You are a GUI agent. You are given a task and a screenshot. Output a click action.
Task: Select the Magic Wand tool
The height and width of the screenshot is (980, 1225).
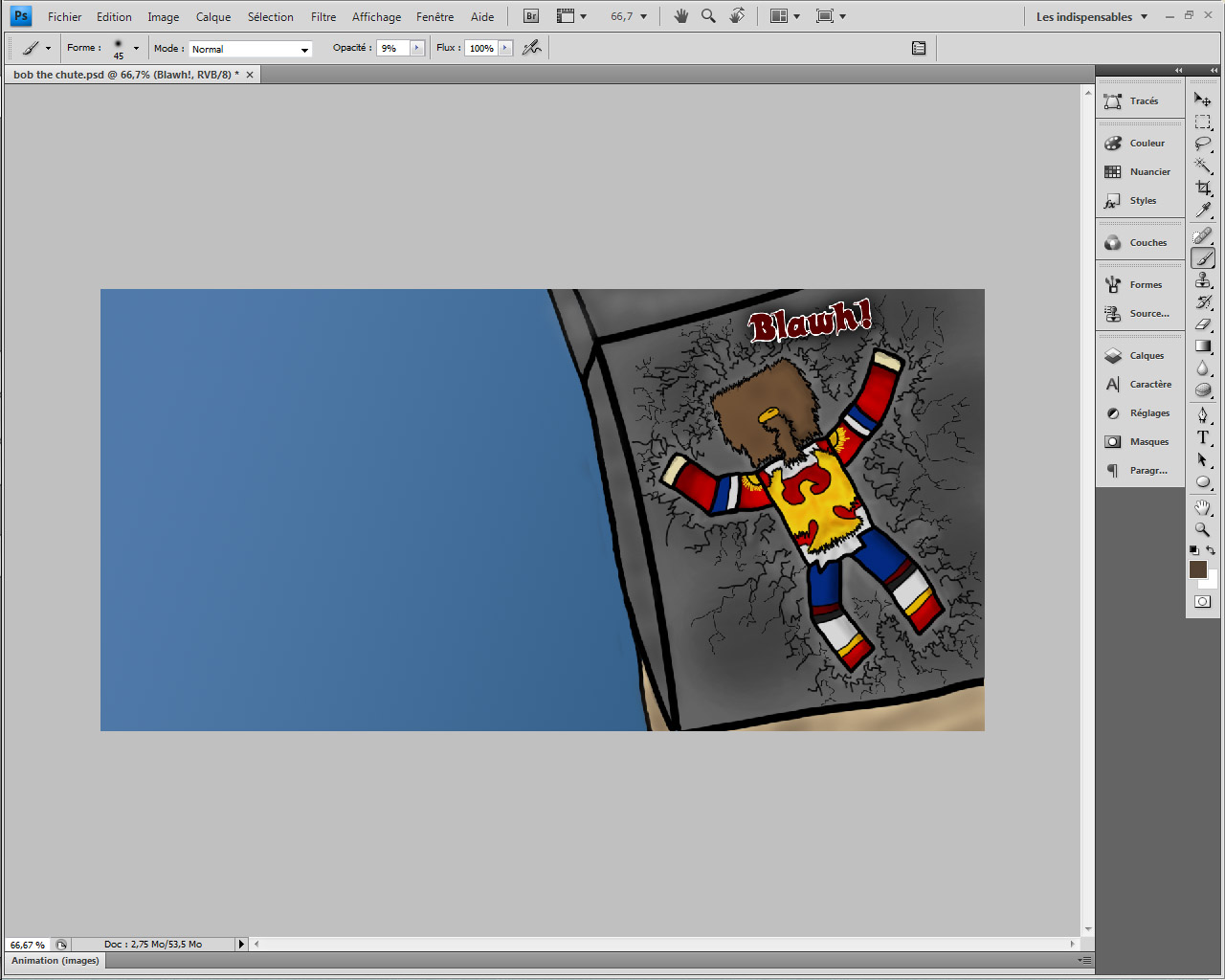tap(1203, 166)
